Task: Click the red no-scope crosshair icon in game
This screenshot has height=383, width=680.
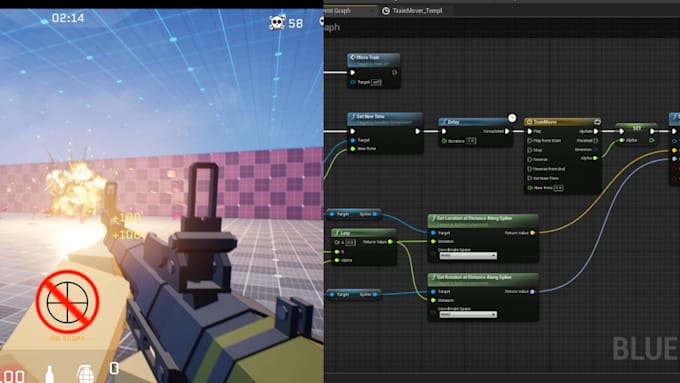Action: 67,302
